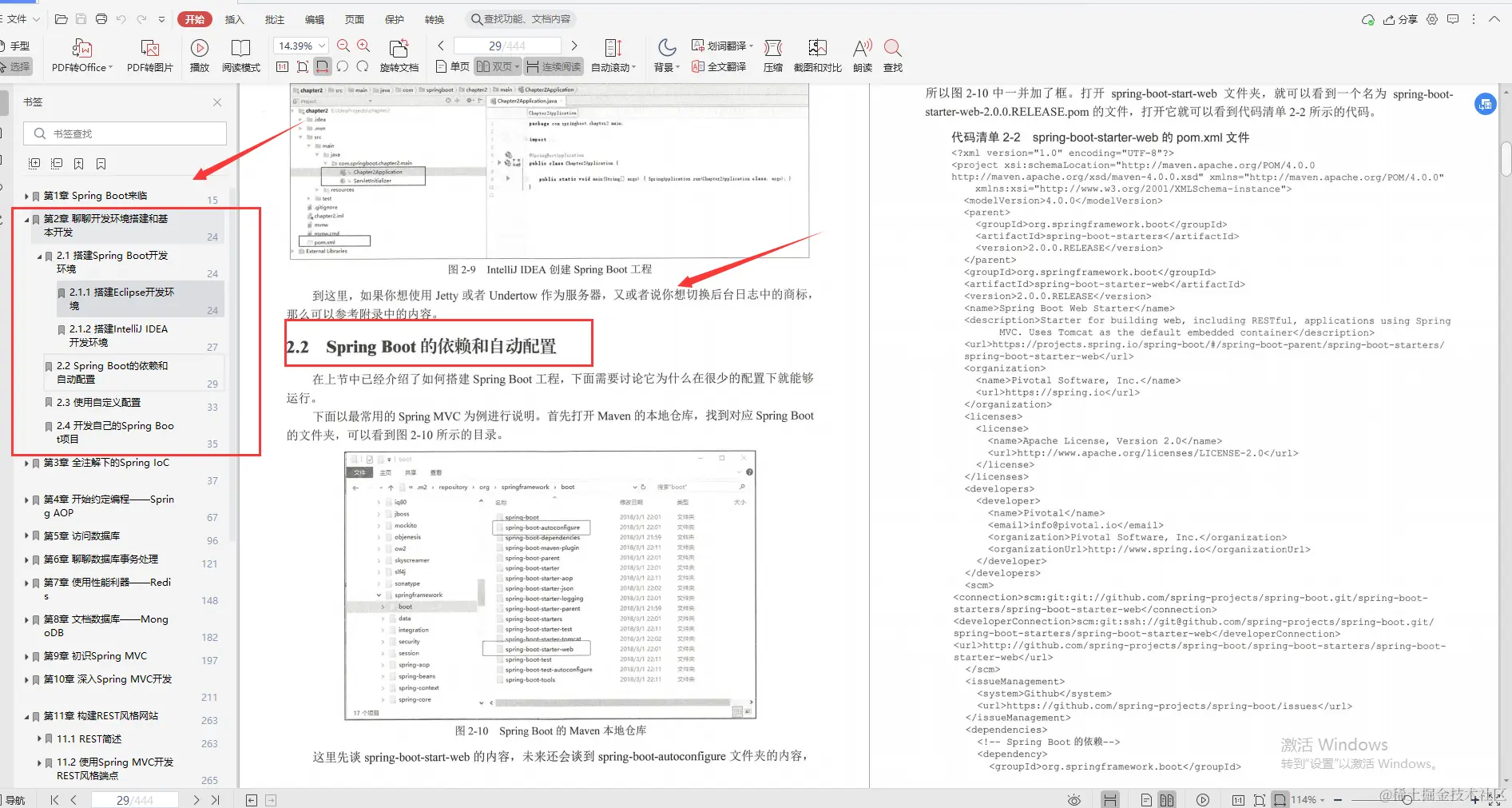Switch to the 插入 ribbon tab

234,18
